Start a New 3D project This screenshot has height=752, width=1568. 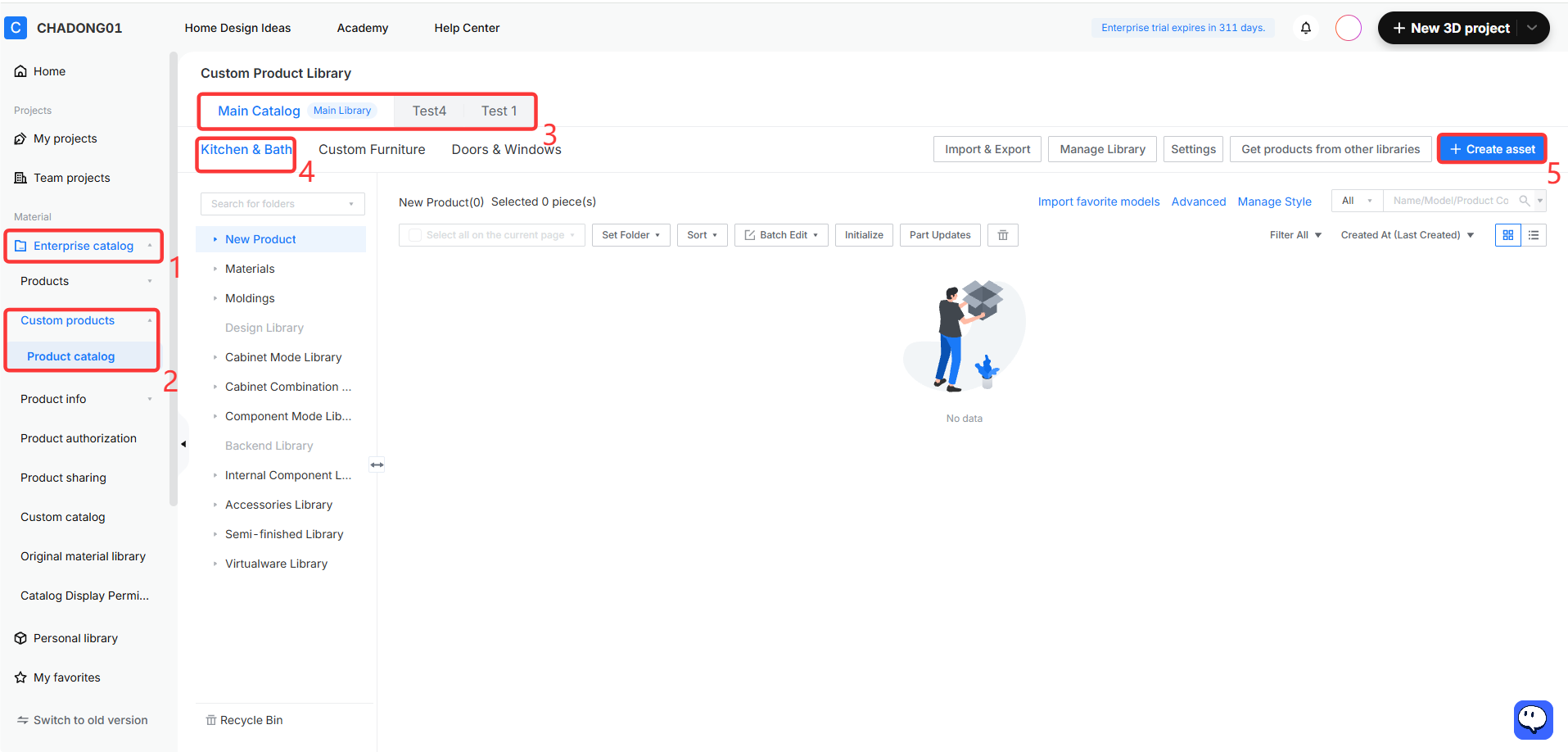[x=1451, y=28]
